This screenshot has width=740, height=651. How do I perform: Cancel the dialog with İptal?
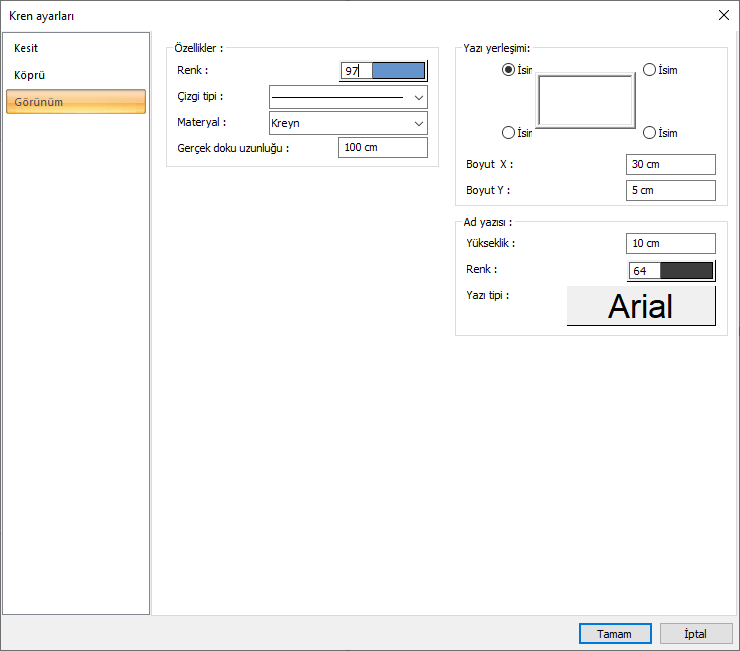point(695,634)
